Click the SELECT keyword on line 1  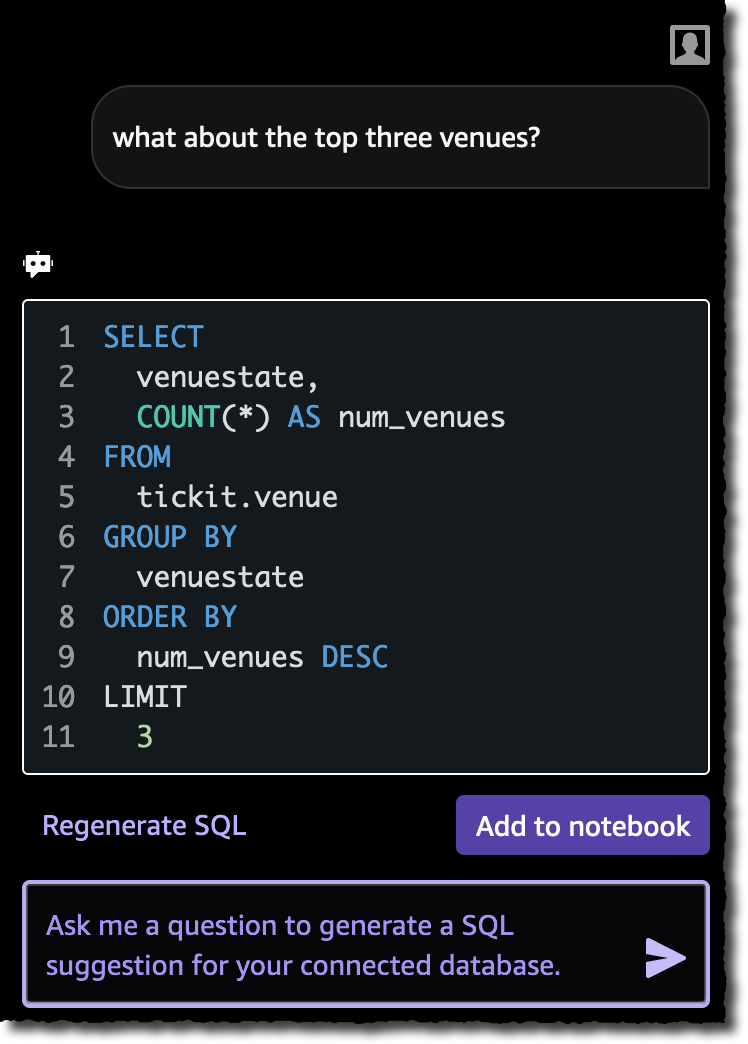[x=152, y=337]
